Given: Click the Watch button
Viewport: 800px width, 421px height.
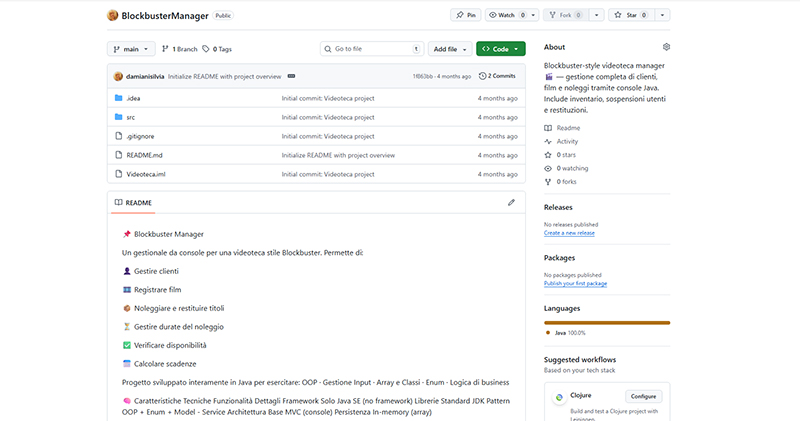Looking at the screenshot, I should tap(507, 15).
